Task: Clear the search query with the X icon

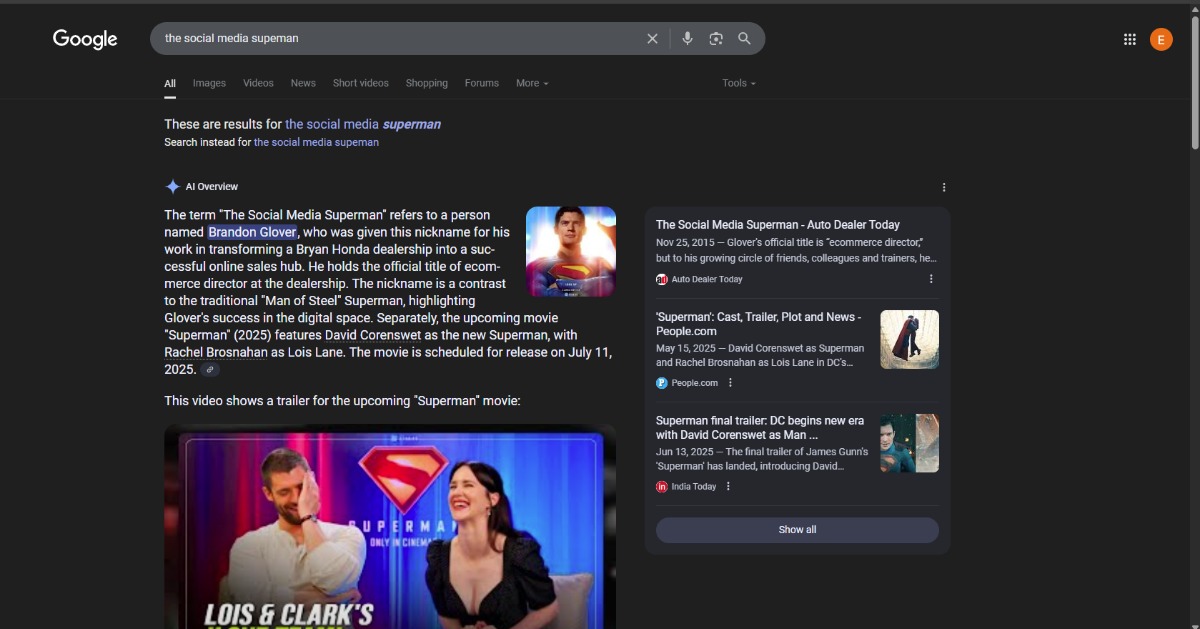Action: coord(652,39)
